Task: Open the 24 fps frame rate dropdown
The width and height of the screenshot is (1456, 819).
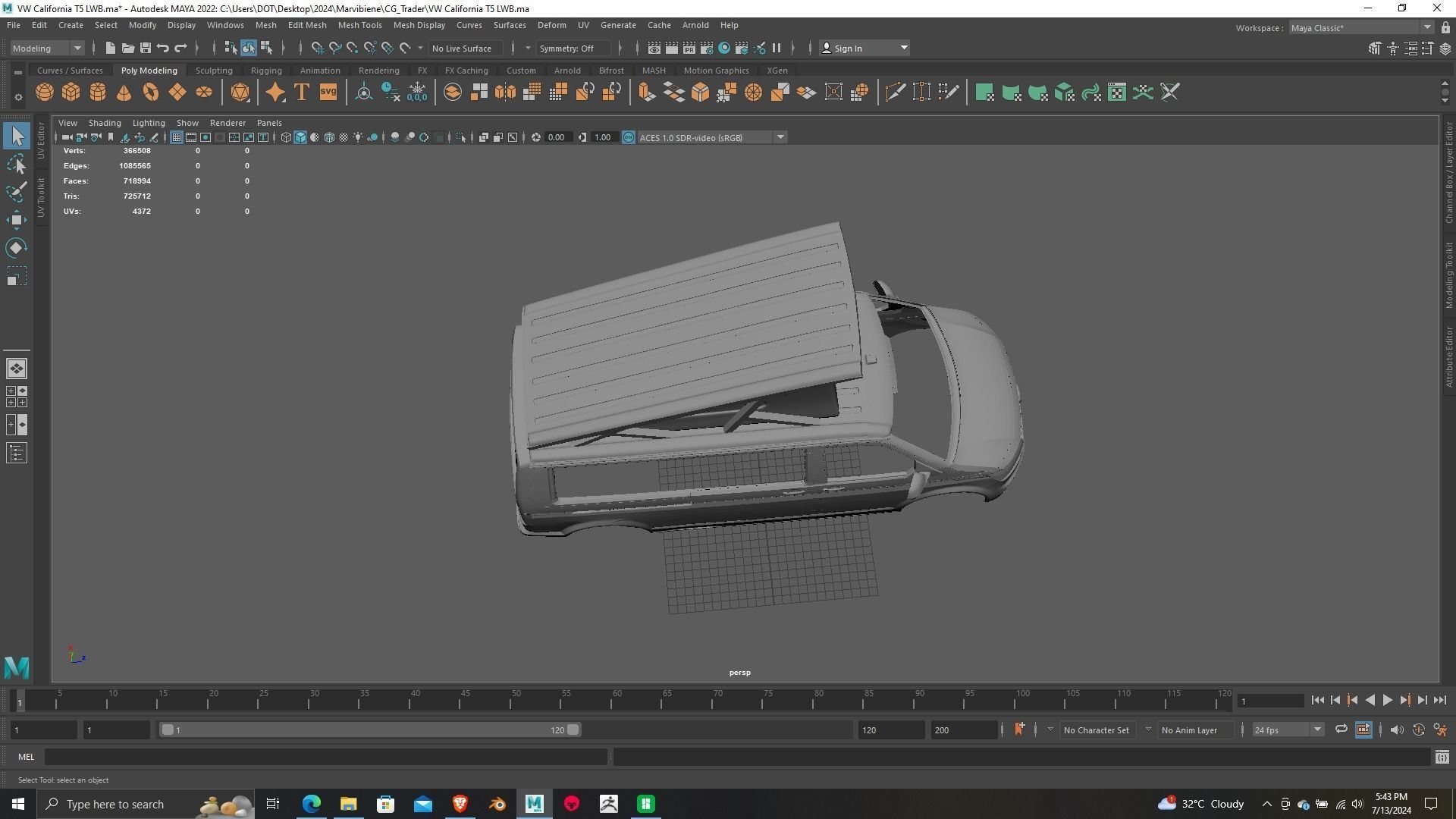Action: 1288,730
